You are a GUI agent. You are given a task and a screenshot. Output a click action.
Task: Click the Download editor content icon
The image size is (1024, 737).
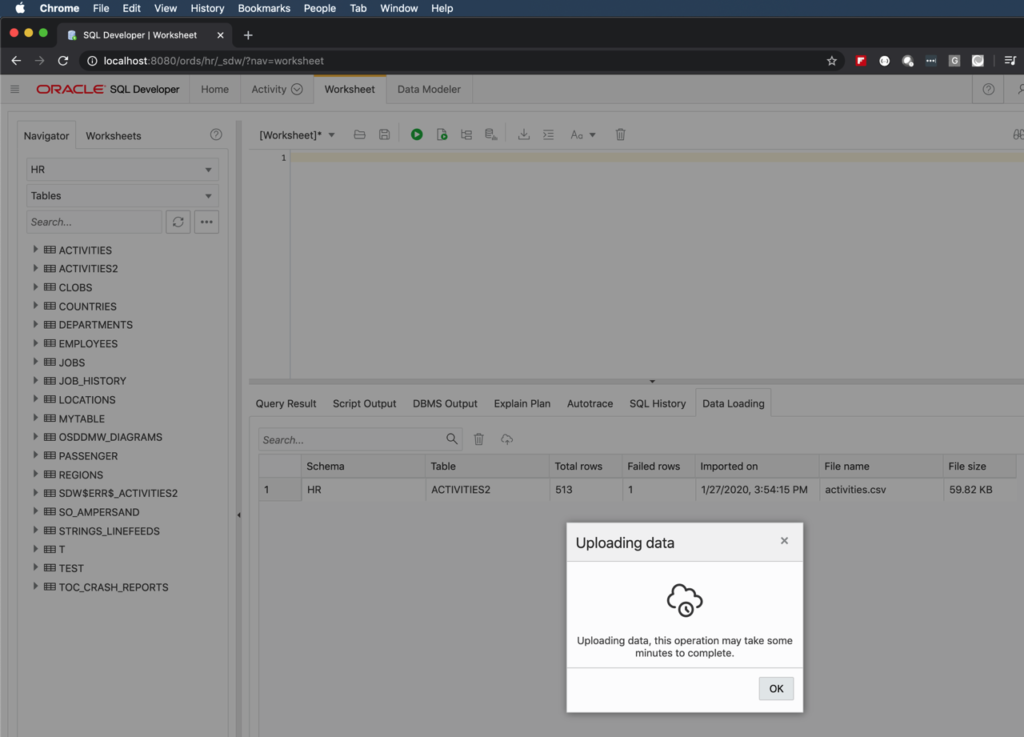(524, 134)
